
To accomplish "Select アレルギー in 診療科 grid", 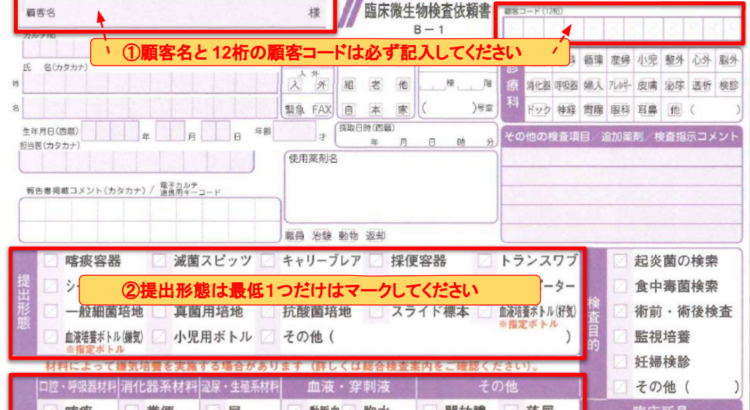I will coord(620,85).
